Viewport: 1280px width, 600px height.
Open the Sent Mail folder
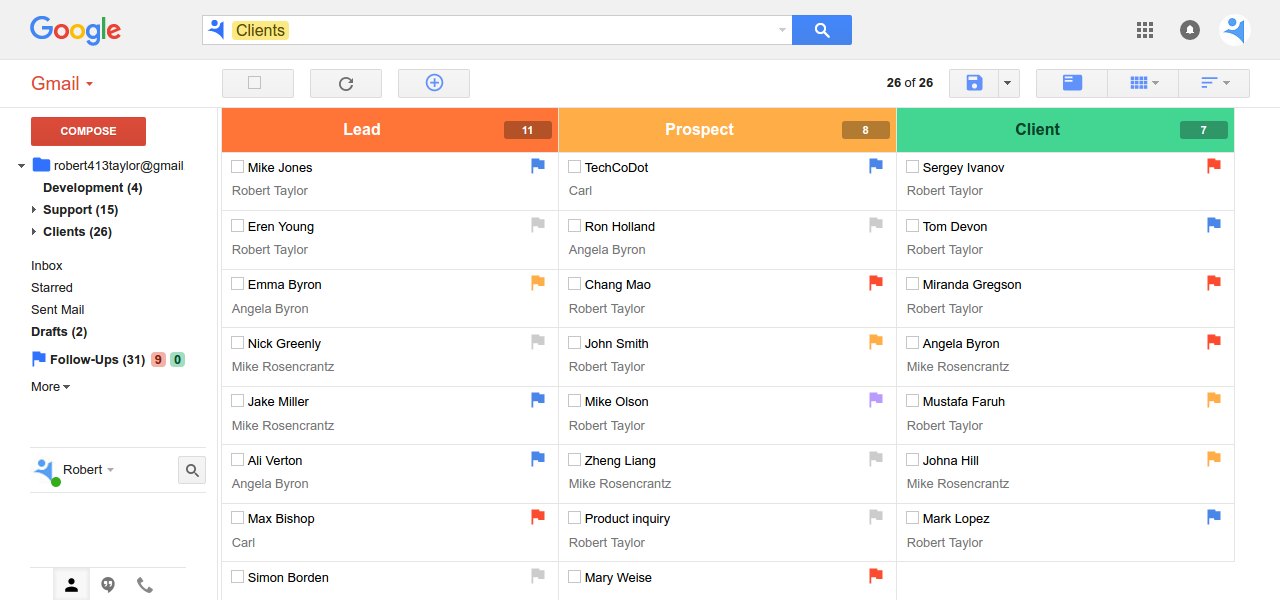pyautogui.click(x=58, y=310)
